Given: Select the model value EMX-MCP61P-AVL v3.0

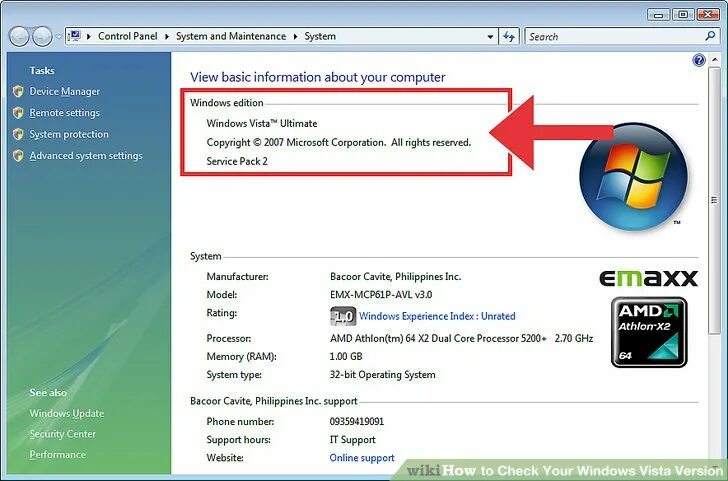Looking at the screenshot, I should pos(381,295).
